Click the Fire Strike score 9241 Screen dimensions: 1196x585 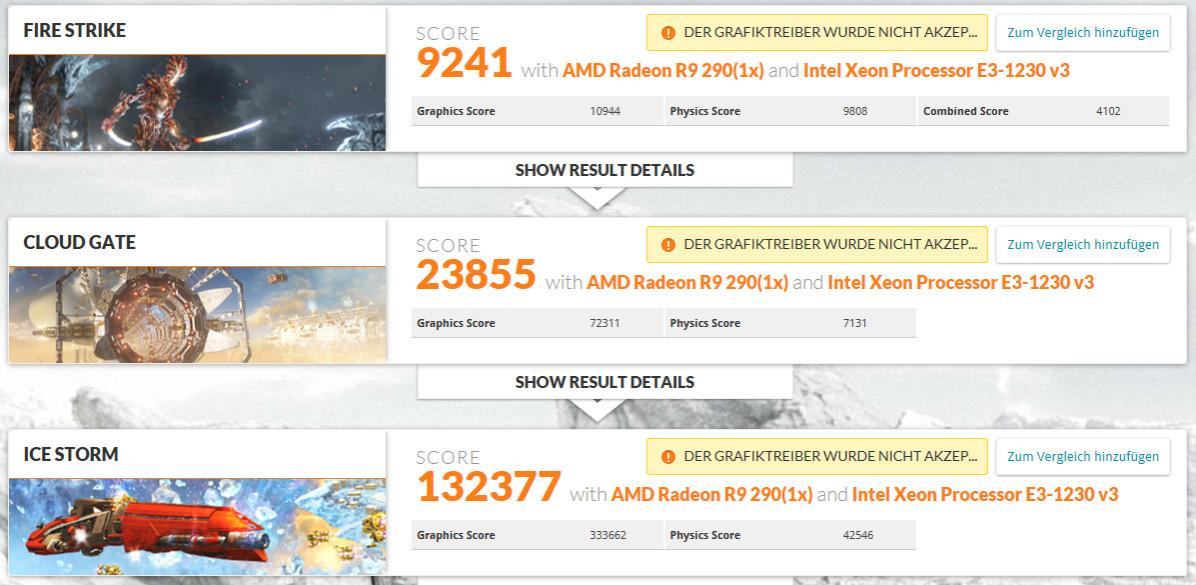[x=464, y=63]
